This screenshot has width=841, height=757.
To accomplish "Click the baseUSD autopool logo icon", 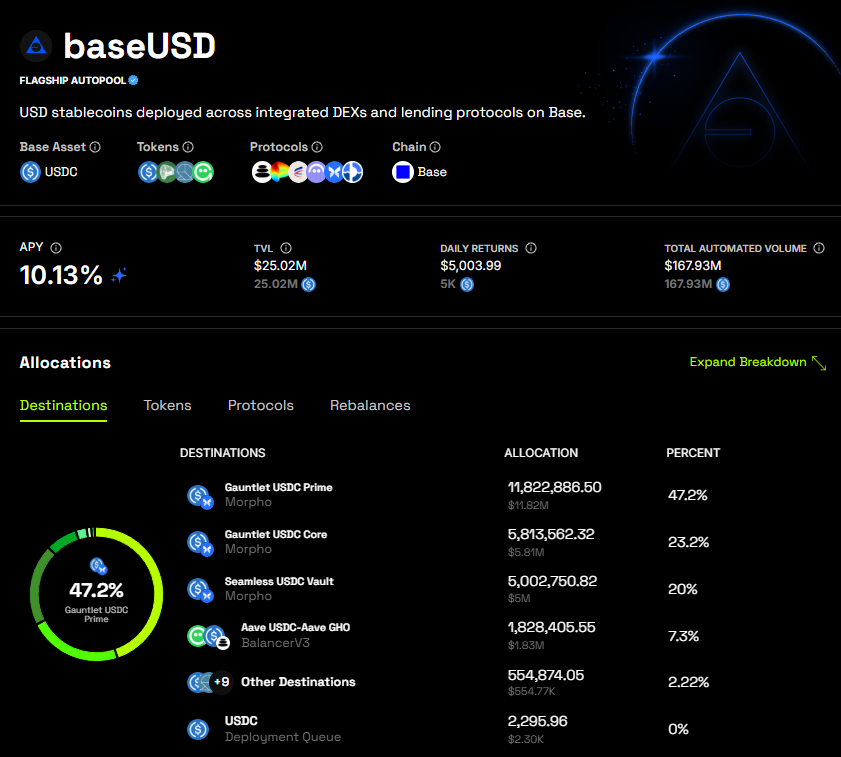I will (x=36, y=46).
